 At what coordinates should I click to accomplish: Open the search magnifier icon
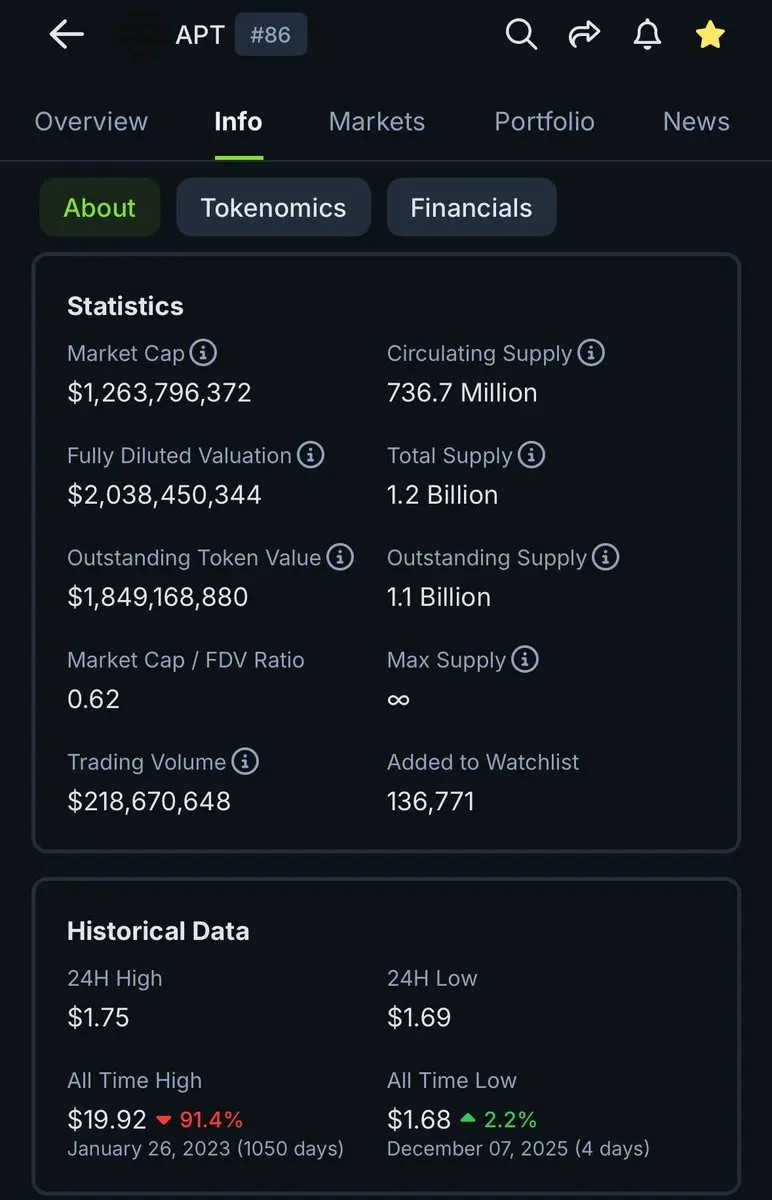pos(521,35)
